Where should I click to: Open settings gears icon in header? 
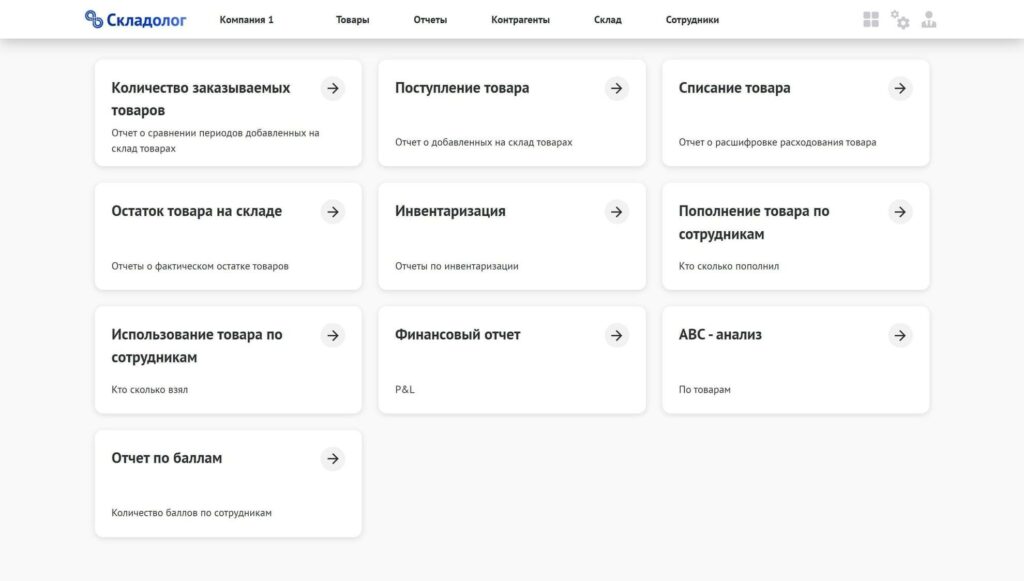[900, 20]
